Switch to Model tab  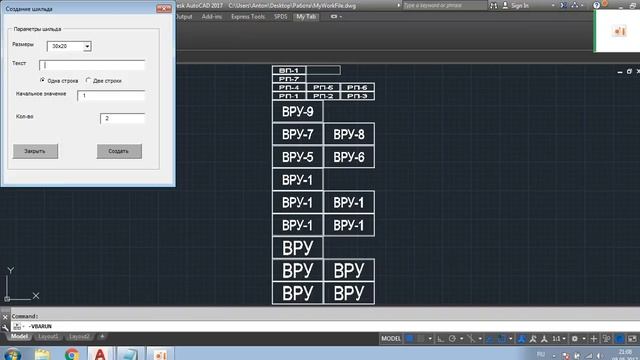[x=19, y=337]
